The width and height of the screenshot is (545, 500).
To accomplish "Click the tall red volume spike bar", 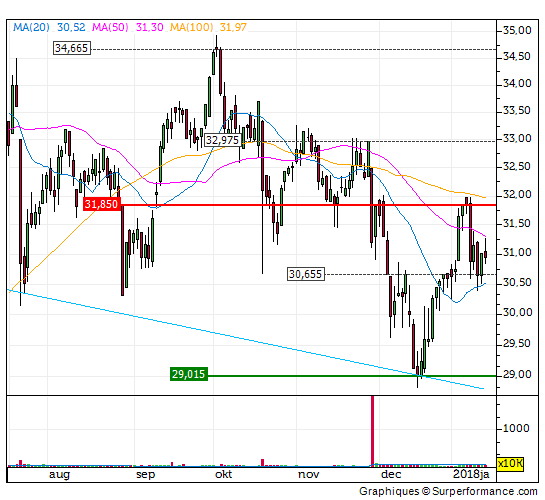I will point(373,431).
